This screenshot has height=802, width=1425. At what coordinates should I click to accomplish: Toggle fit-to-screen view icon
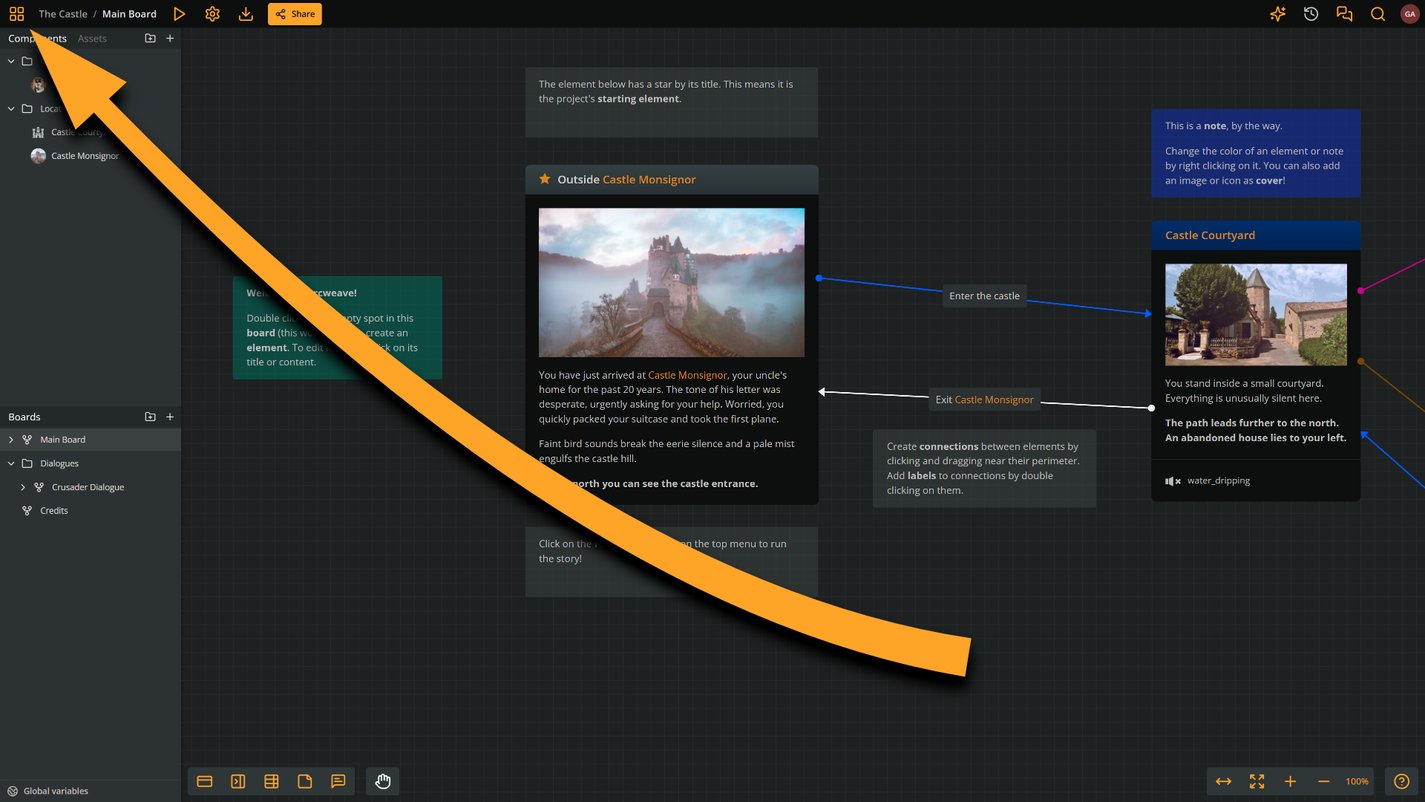[1257, 781]
